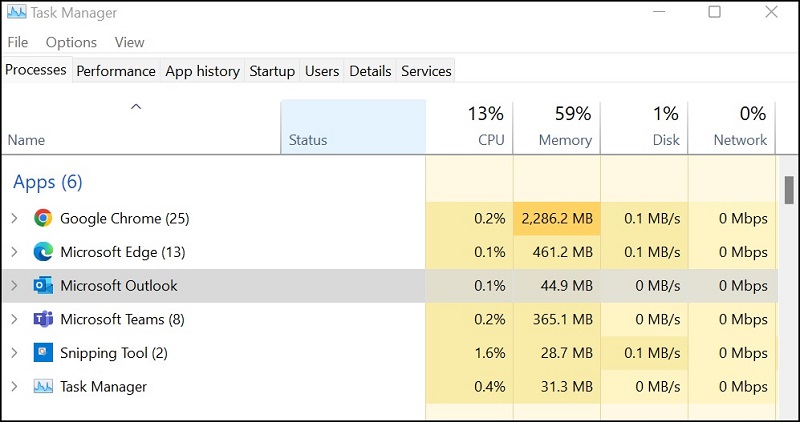Click the vertical scrollbar thumb
This screenshot has width=800, height=422.
point(789,188)
